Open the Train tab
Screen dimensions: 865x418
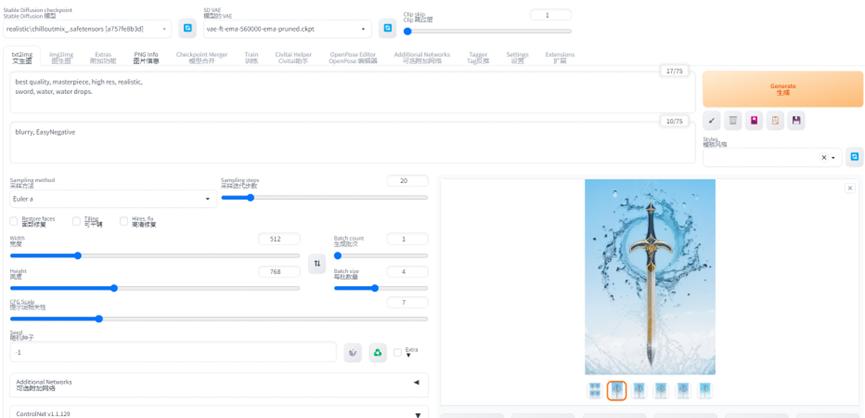coord(252,57)
